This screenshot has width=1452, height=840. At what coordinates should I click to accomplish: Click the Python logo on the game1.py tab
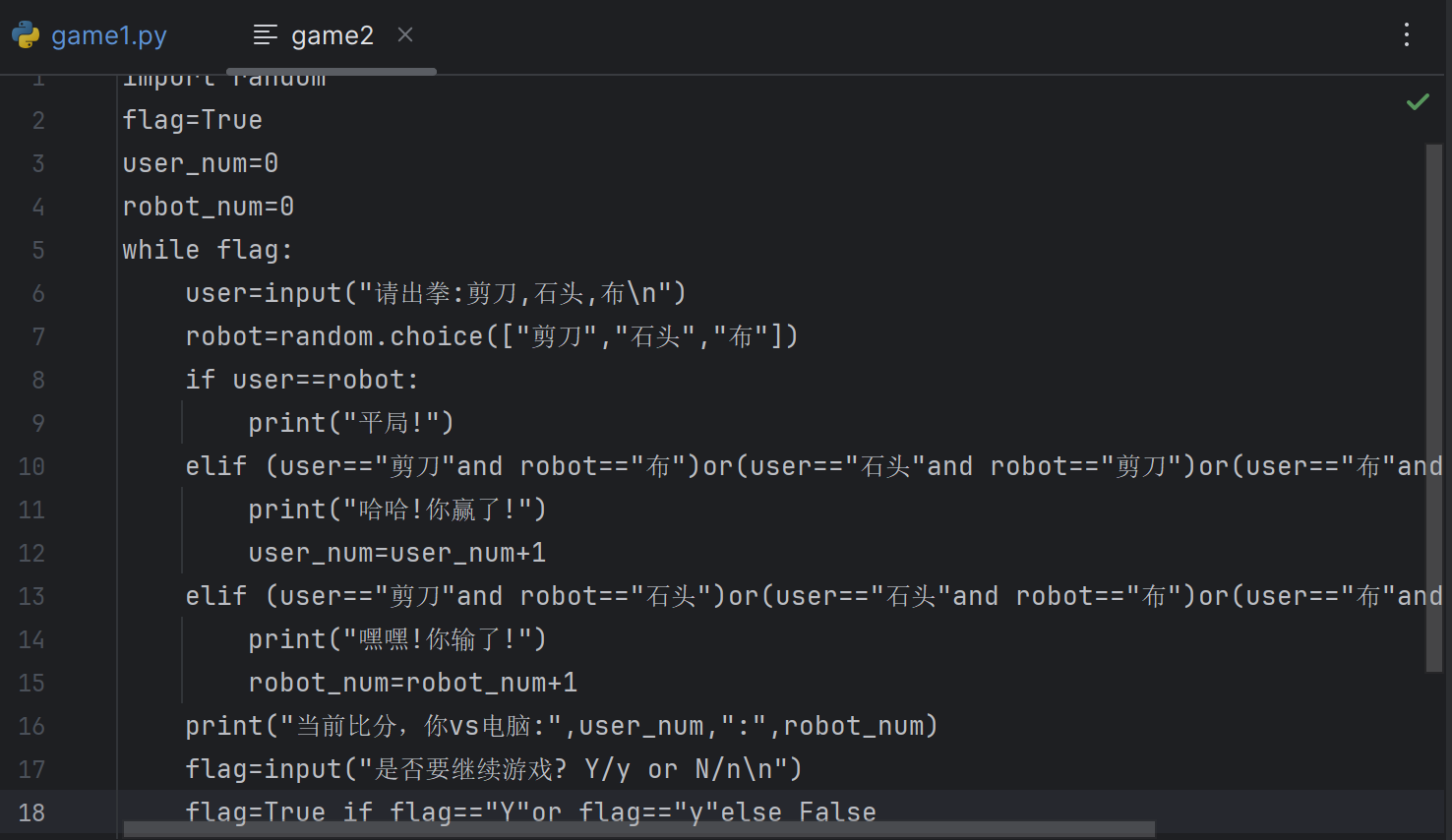pos(25,35)
